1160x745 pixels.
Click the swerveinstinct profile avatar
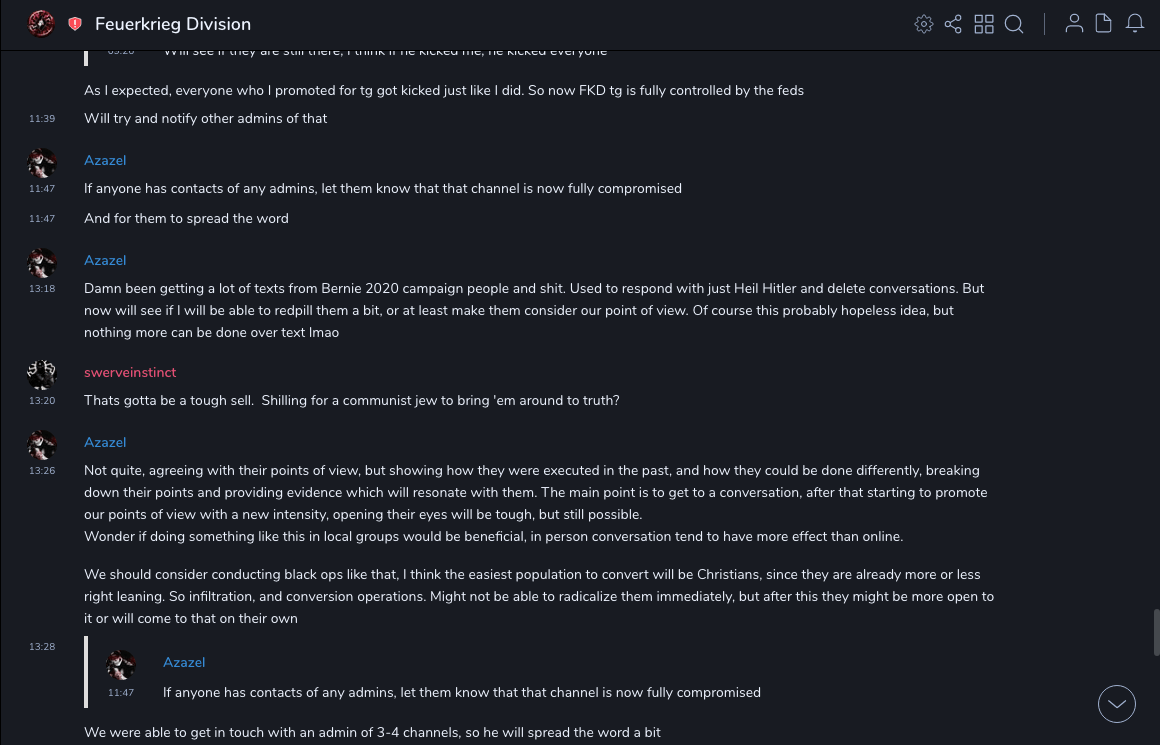[42, 375]
